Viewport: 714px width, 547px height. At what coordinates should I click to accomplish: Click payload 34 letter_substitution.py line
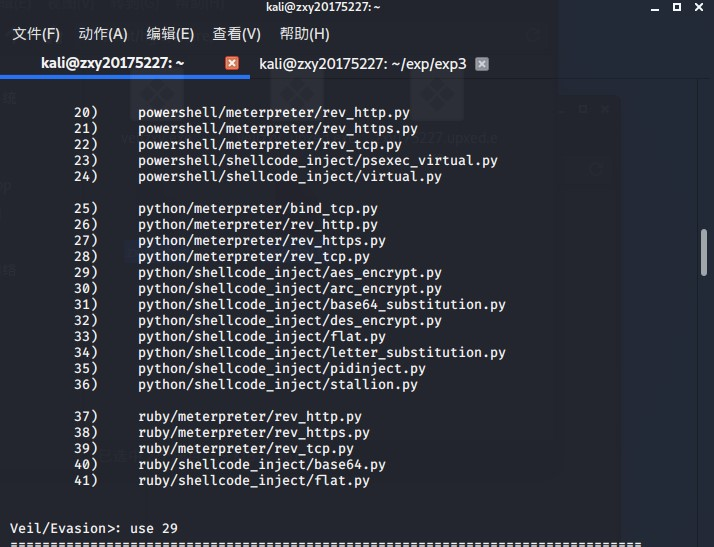tap(290, 353)
